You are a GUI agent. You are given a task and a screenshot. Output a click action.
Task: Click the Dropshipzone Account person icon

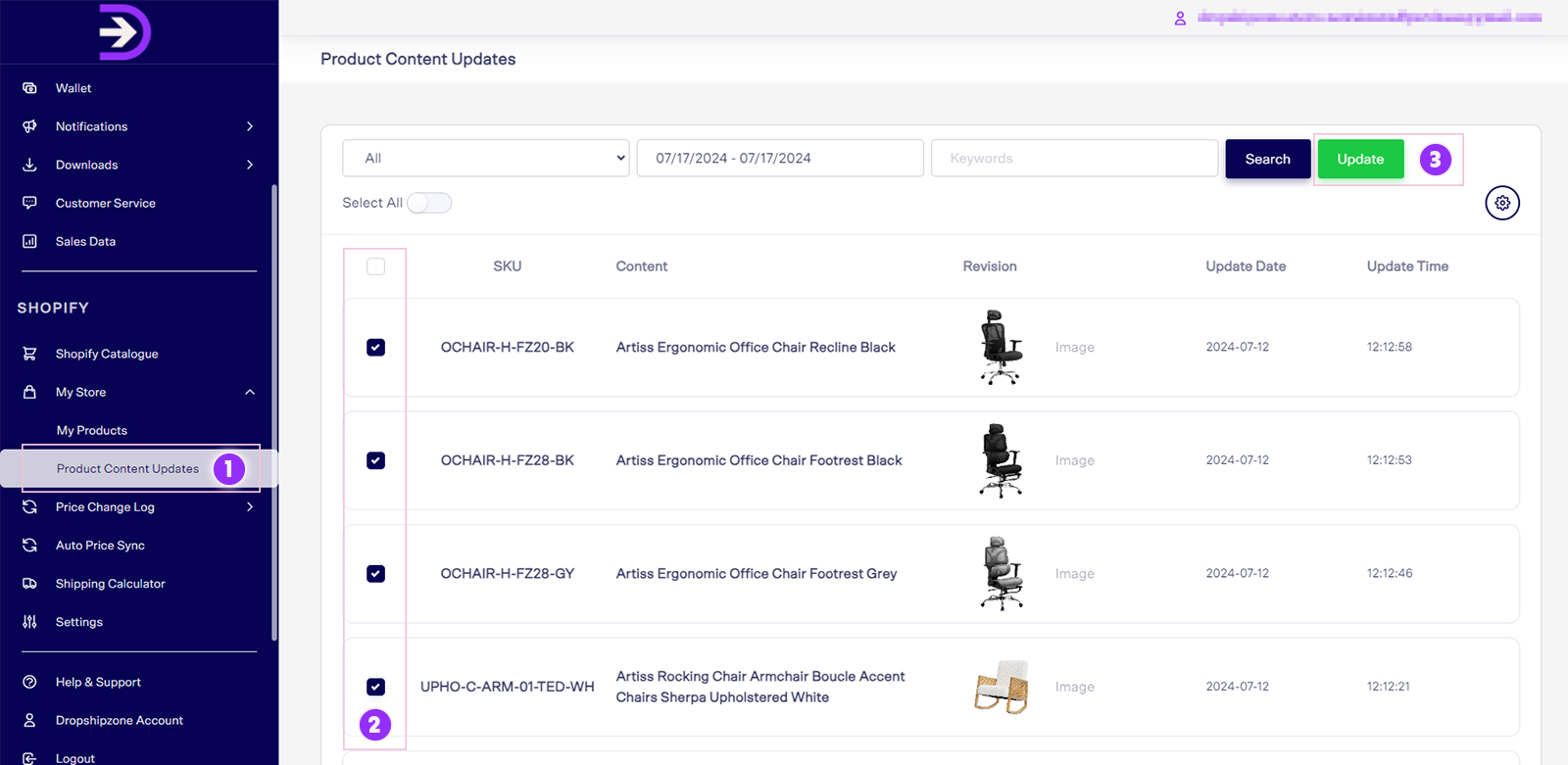(29, 720)
